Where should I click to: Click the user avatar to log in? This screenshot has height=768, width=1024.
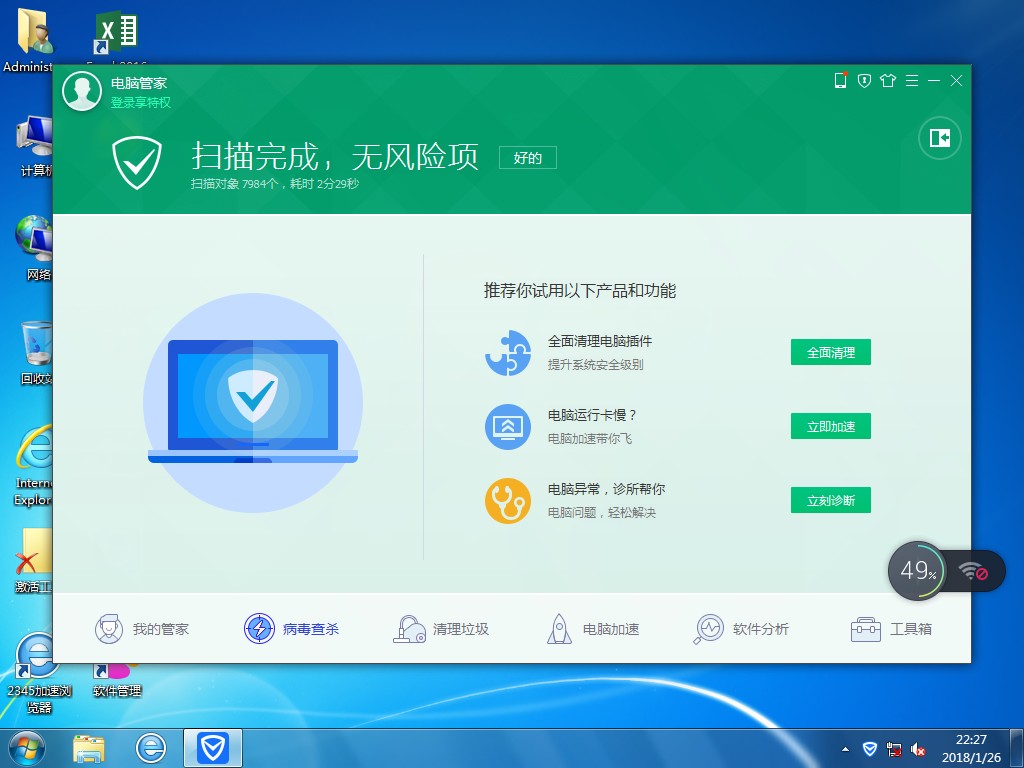click(82, 91)
